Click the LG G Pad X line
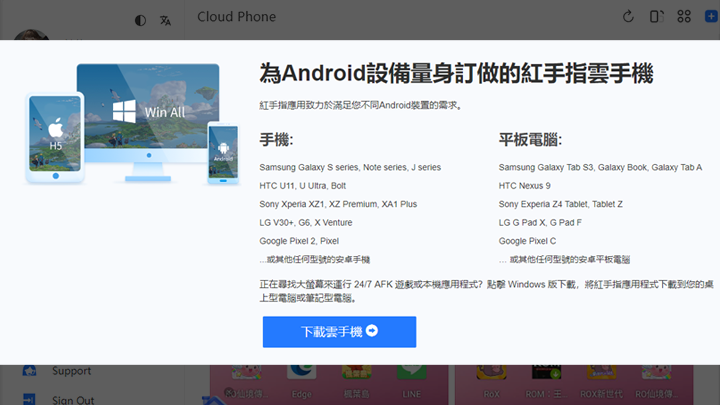 click(540, 223)
